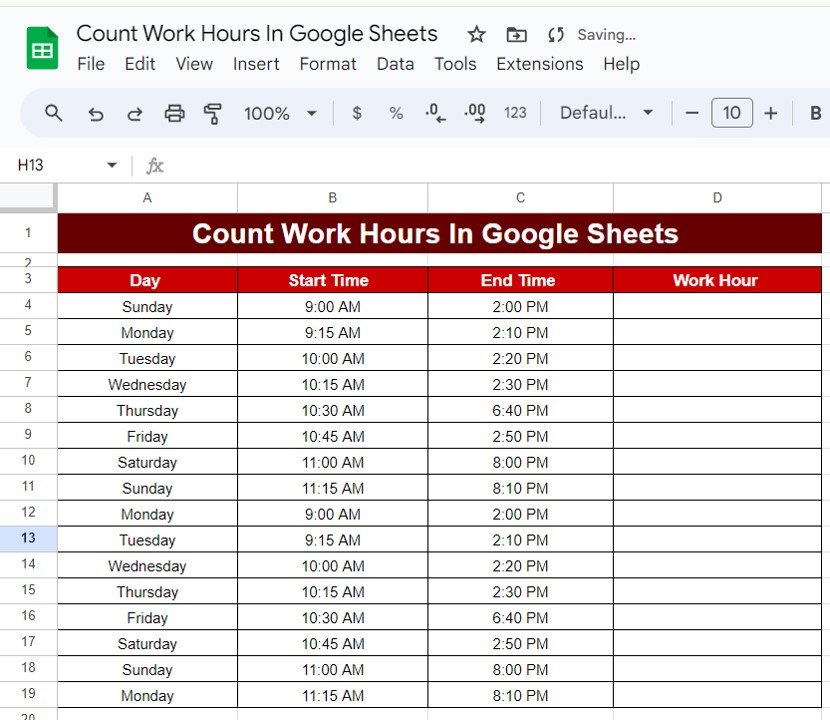Select the Start Time header cell
This screenshot has width=830, height=720.
click(332, 280)
